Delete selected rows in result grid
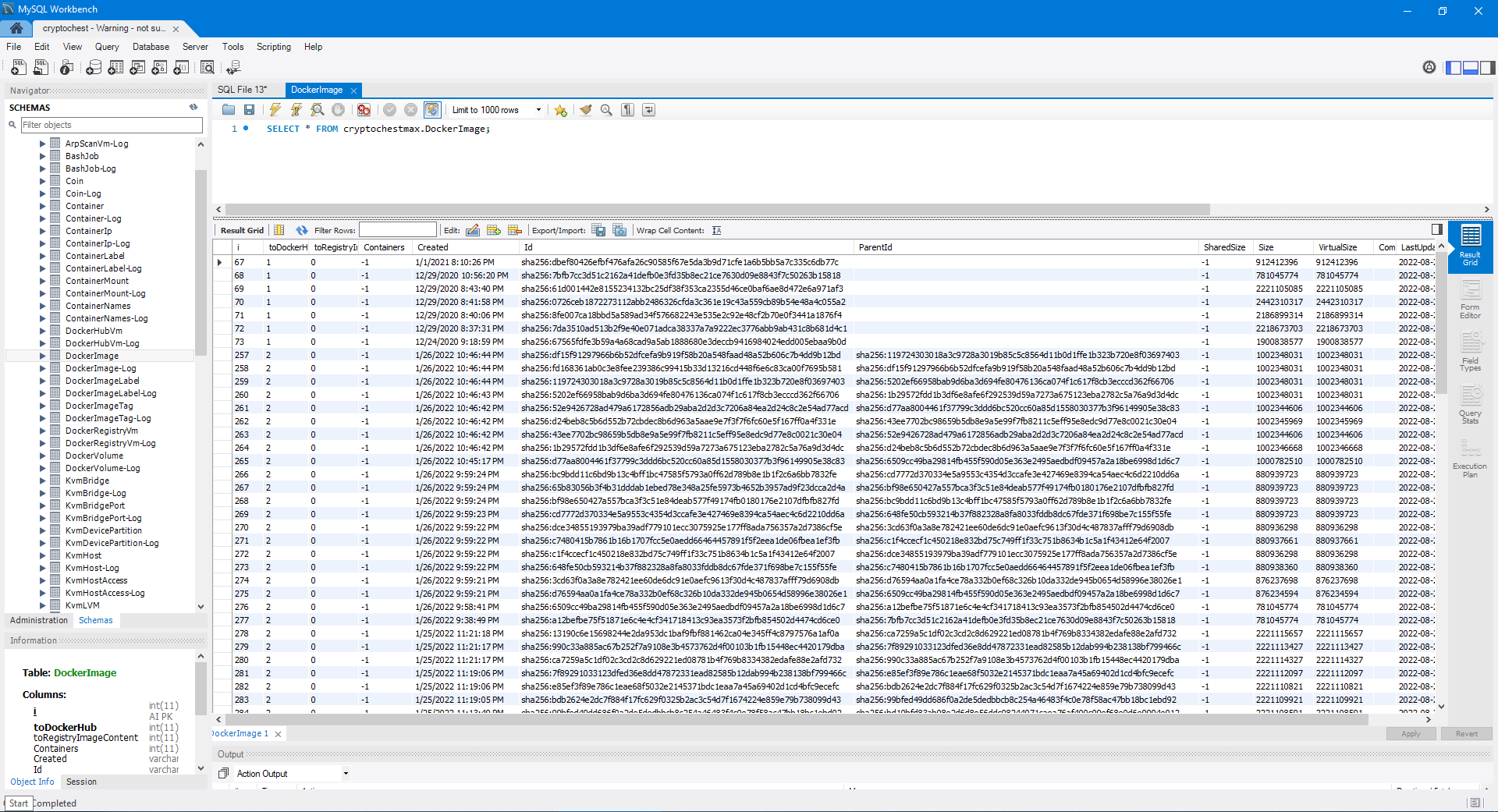The width and height of the screenshot is (1498, 812). pyautogui.click(x=515, y=230)
